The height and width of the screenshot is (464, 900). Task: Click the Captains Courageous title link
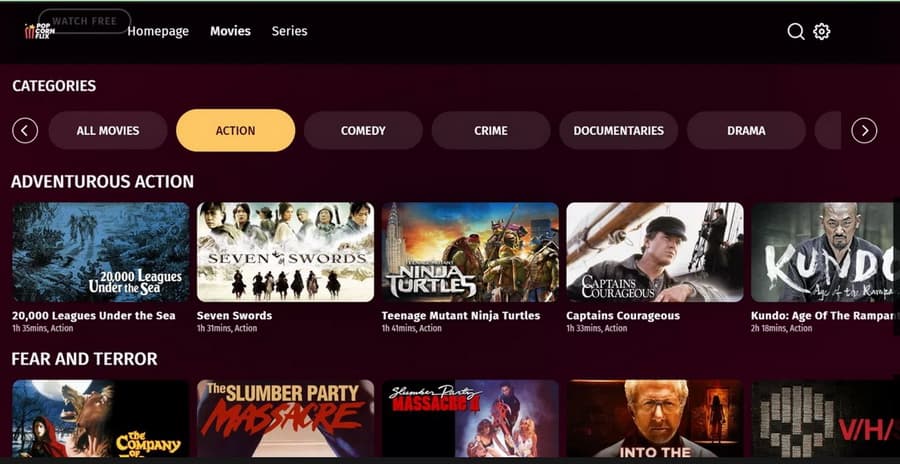[x=623, y=316]
